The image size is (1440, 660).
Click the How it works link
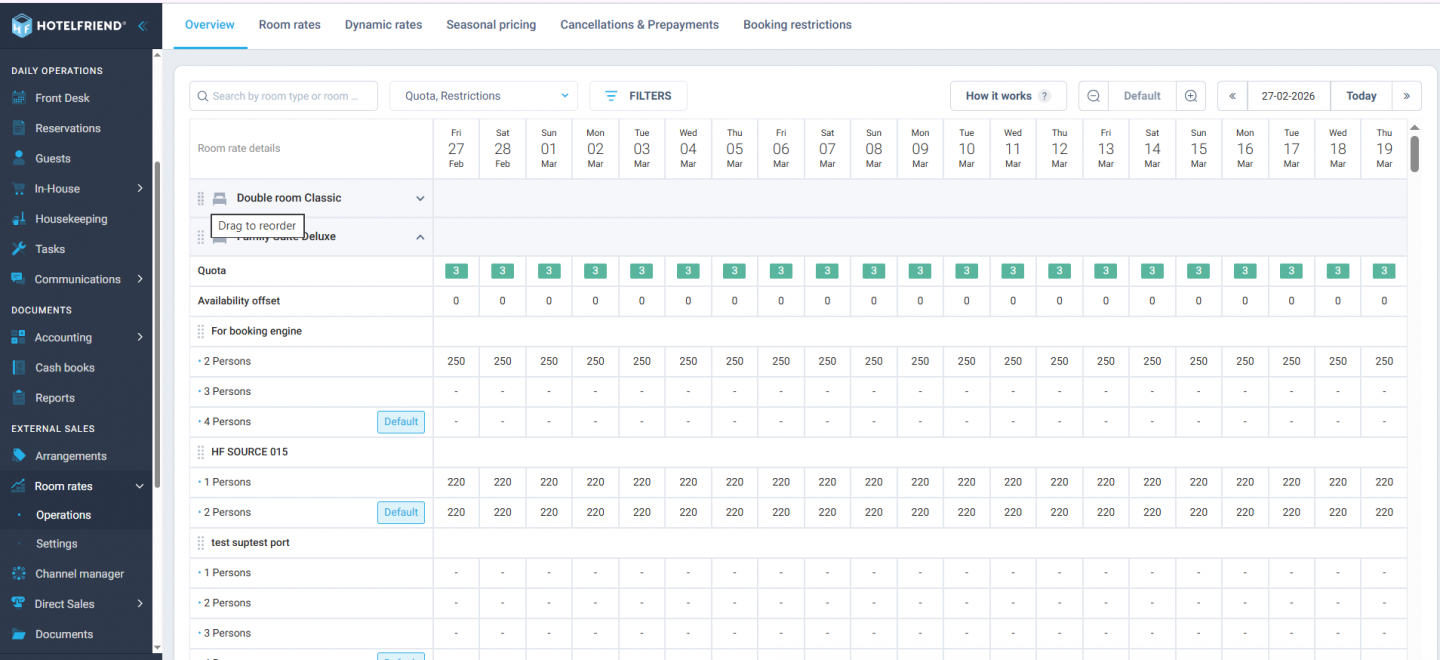1000,95
